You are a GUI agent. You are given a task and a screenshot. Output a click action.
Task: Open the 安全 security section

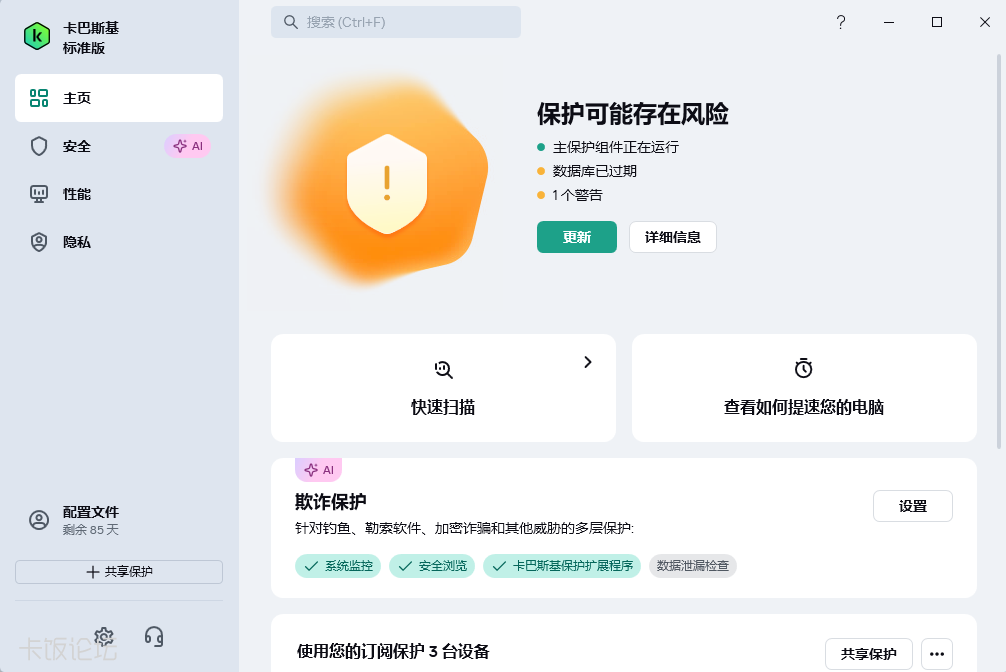[x=119, y=146]
